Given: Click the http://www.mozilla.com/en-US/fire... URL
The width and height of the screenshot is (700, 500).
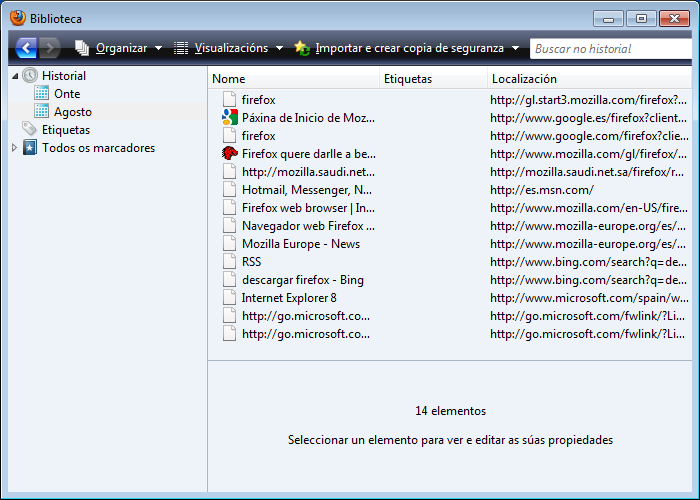Looking at the screenshot, I should (x=589, y=208).
